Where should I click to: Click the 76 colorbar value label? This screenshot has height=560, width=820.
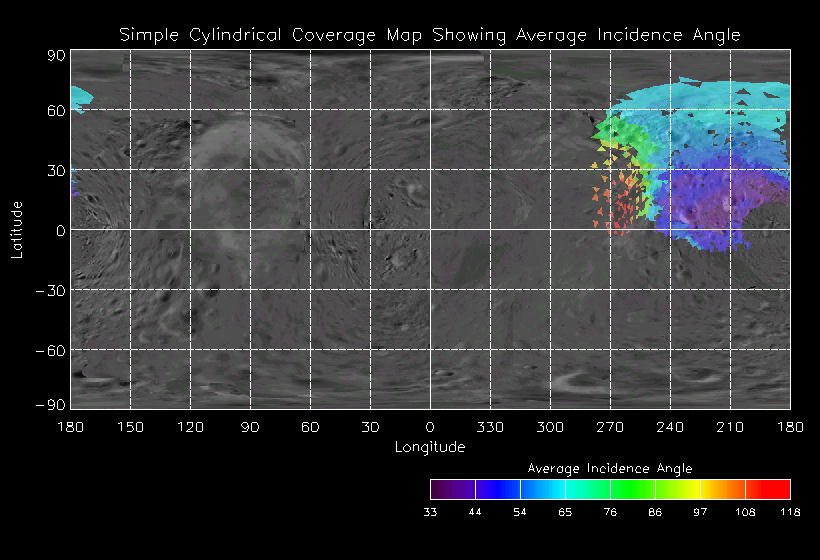(610, 512)
